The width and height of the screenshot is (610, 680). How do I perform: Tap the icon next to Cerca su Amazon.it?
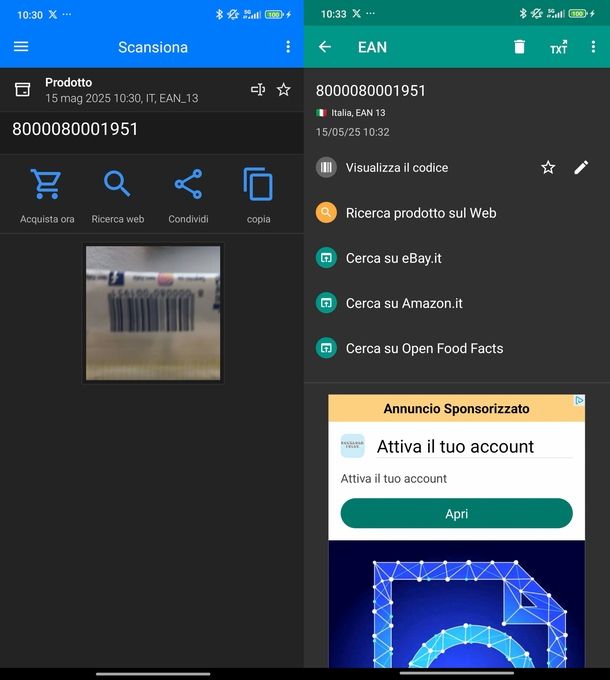click(x=326, y=303)
